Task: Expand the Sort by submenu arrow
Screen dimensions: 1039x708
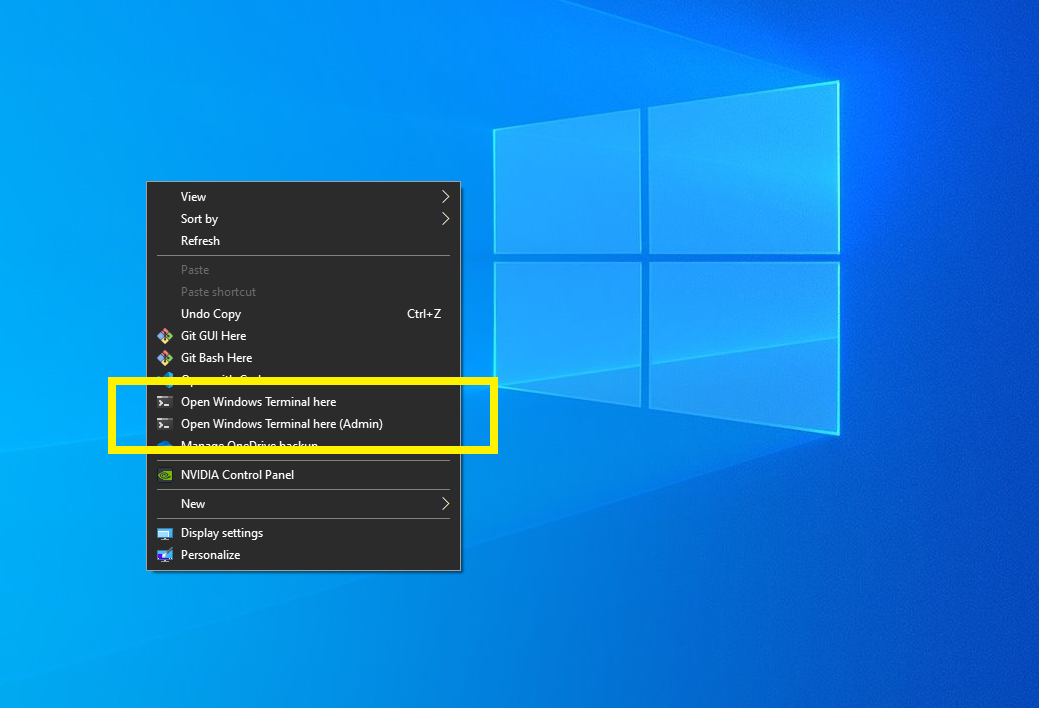Action: click(x=445, y=219)
